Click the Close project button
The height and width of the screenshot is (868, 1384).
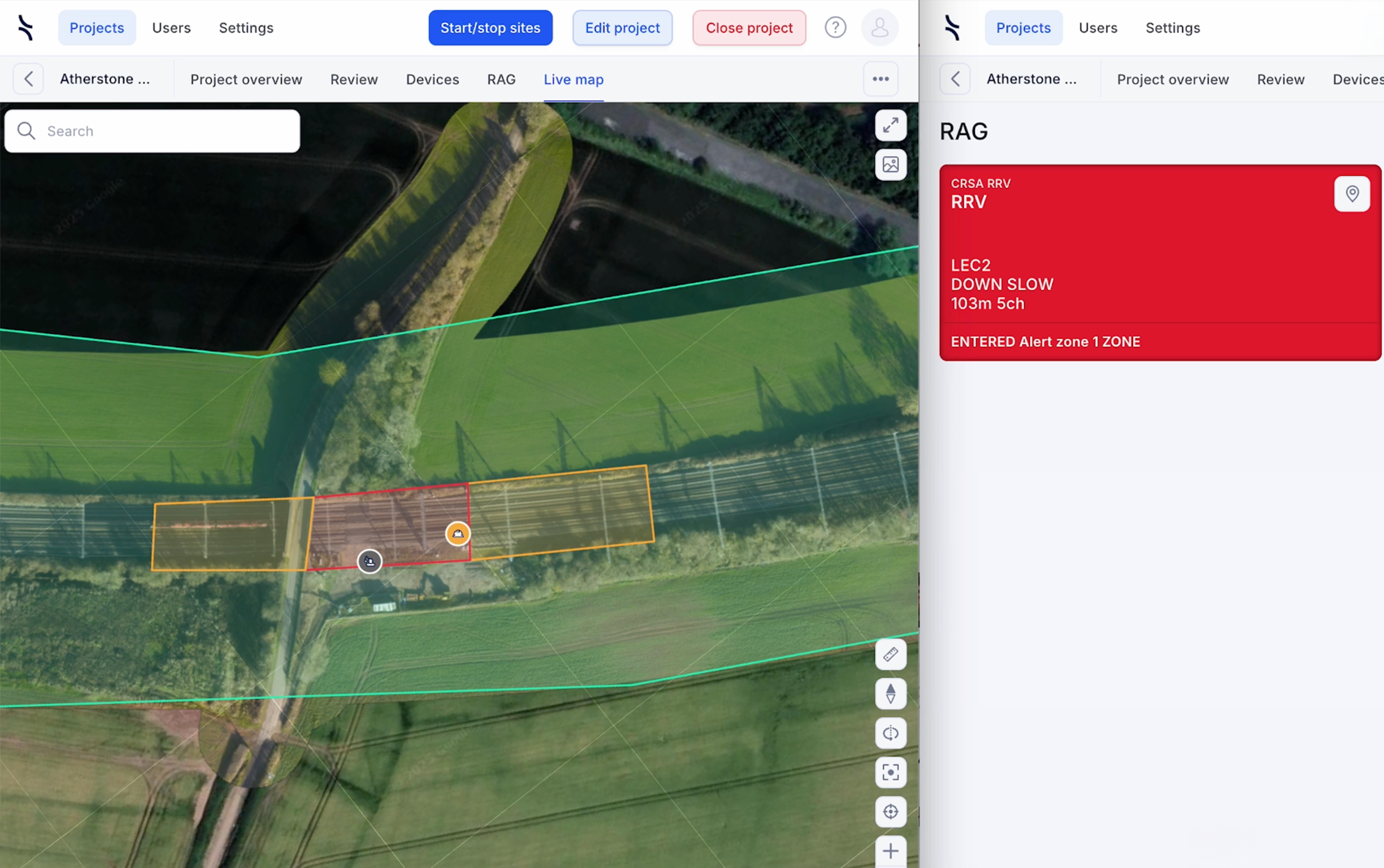pos(748,28)
